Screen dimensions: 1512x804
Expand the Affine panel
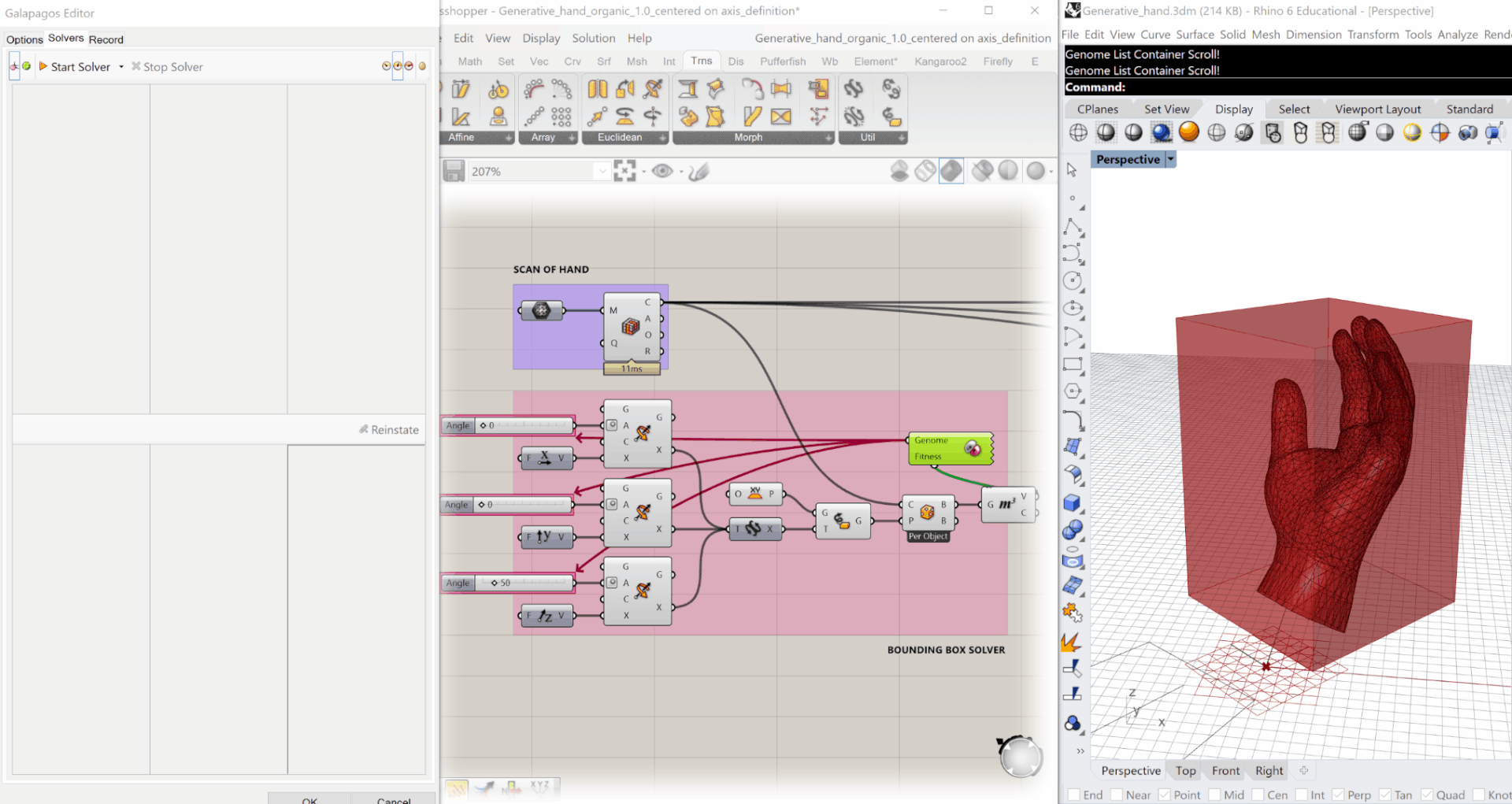509,138
